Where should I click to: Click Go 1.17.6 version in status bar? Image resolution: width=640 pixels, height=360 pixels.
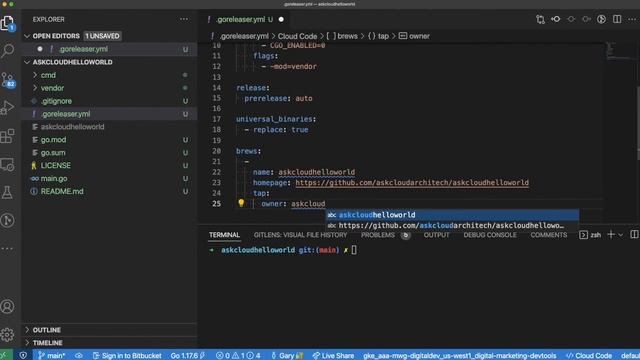pyautogui.click(x=187, y=356)
